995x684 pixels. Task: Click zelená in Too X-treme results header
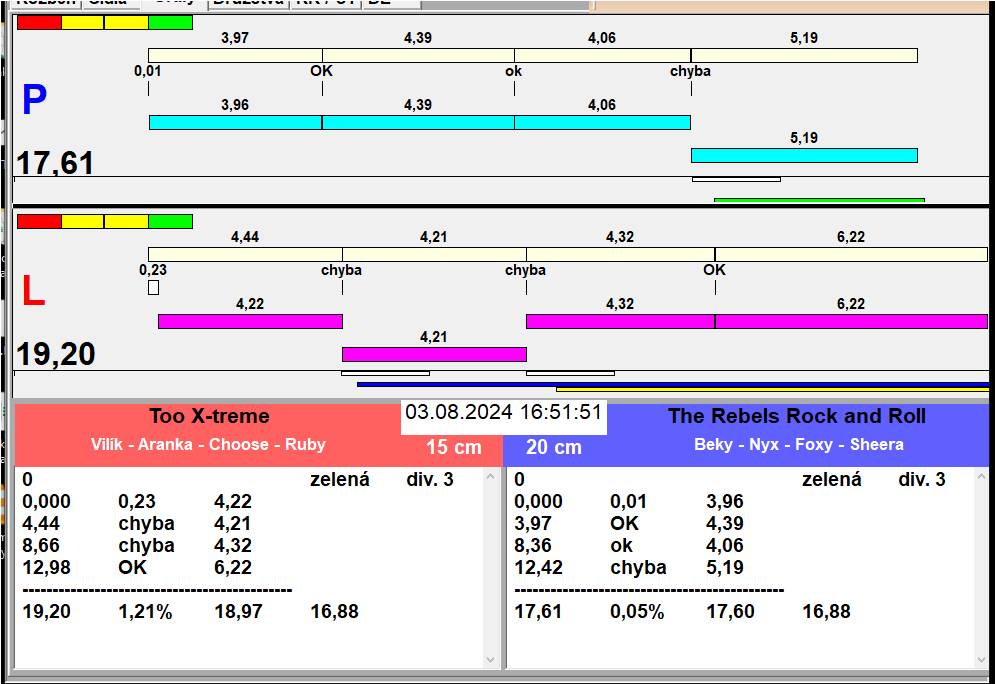339,480
